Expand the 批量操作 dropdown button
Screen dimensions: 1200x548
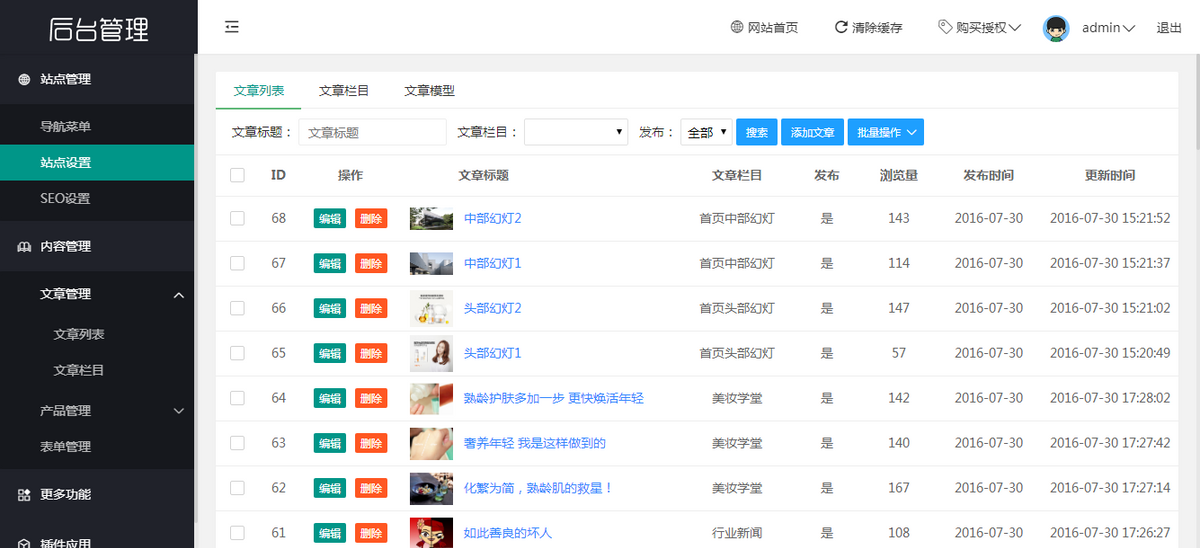(x=885, y=132)
